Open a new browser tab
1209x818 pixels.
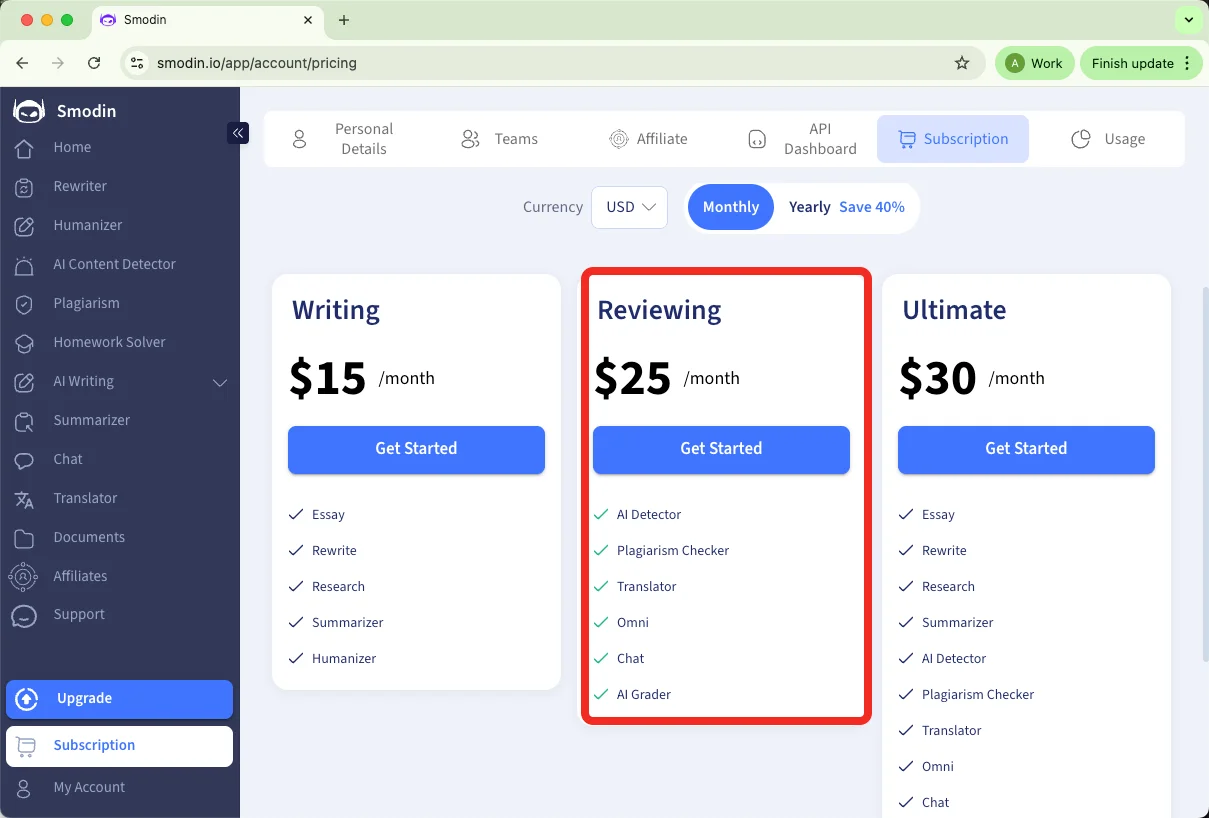[344, 20]
